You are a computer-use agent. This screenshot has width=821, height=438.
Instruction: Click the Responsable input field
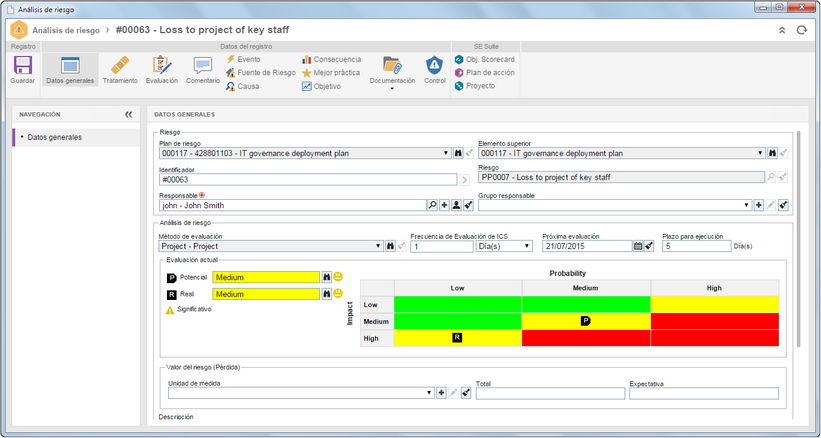tap(293, 205)
